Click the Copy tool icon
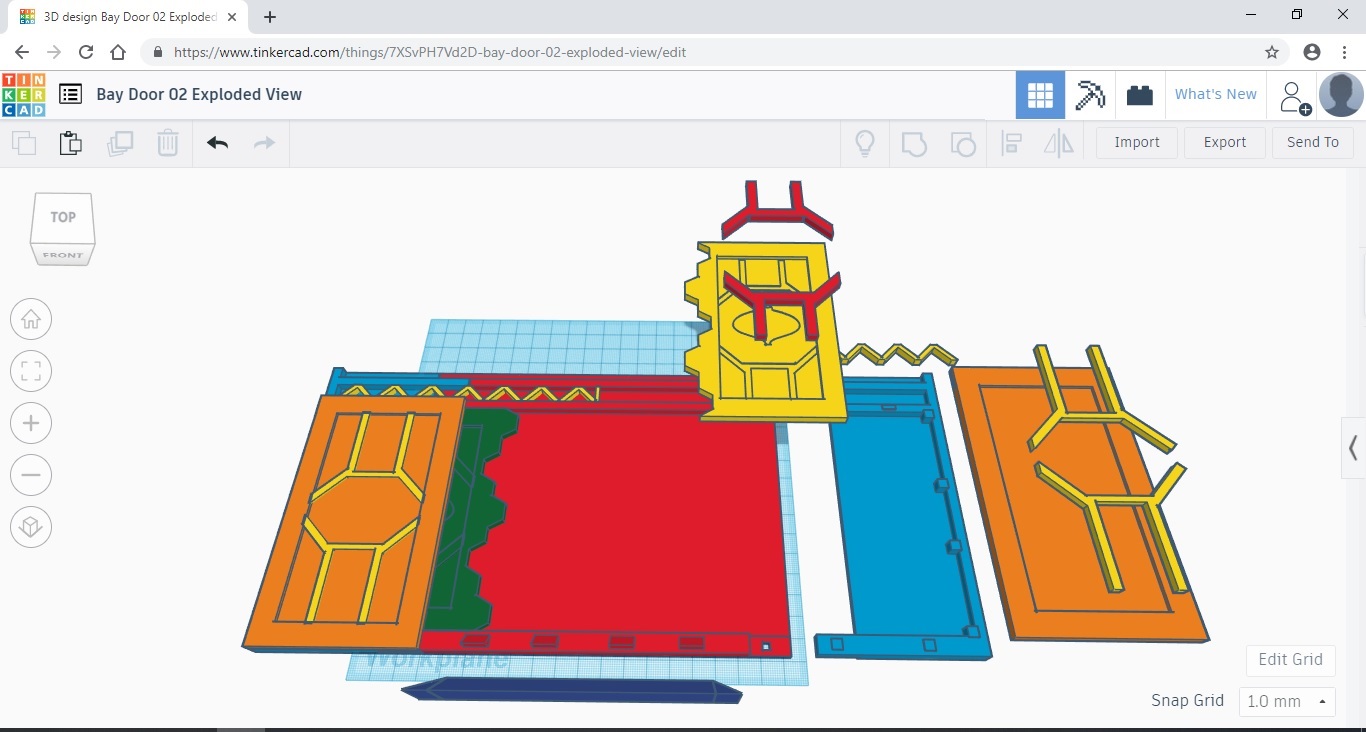The height and width of the screenshot is (732, 1366). [x=24, y=143]
